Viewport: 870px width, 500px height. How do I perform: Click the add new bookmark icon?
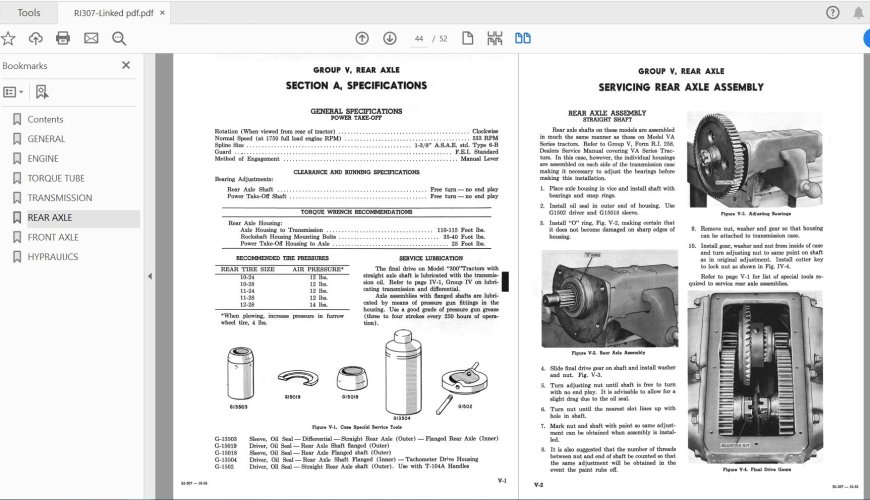tap(41, 91)
